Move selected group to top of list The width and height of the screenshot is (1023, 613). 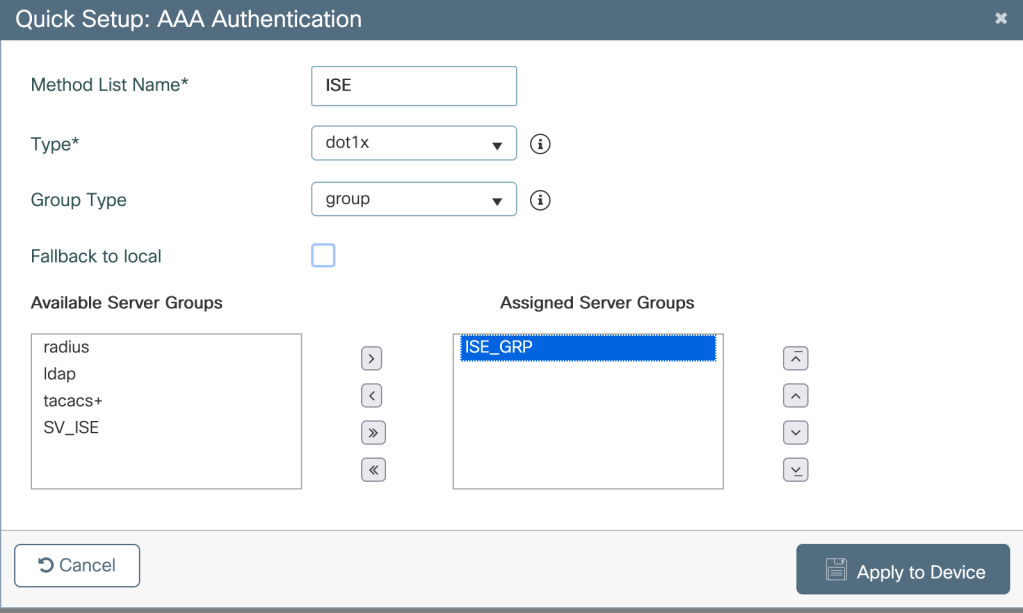795,358
